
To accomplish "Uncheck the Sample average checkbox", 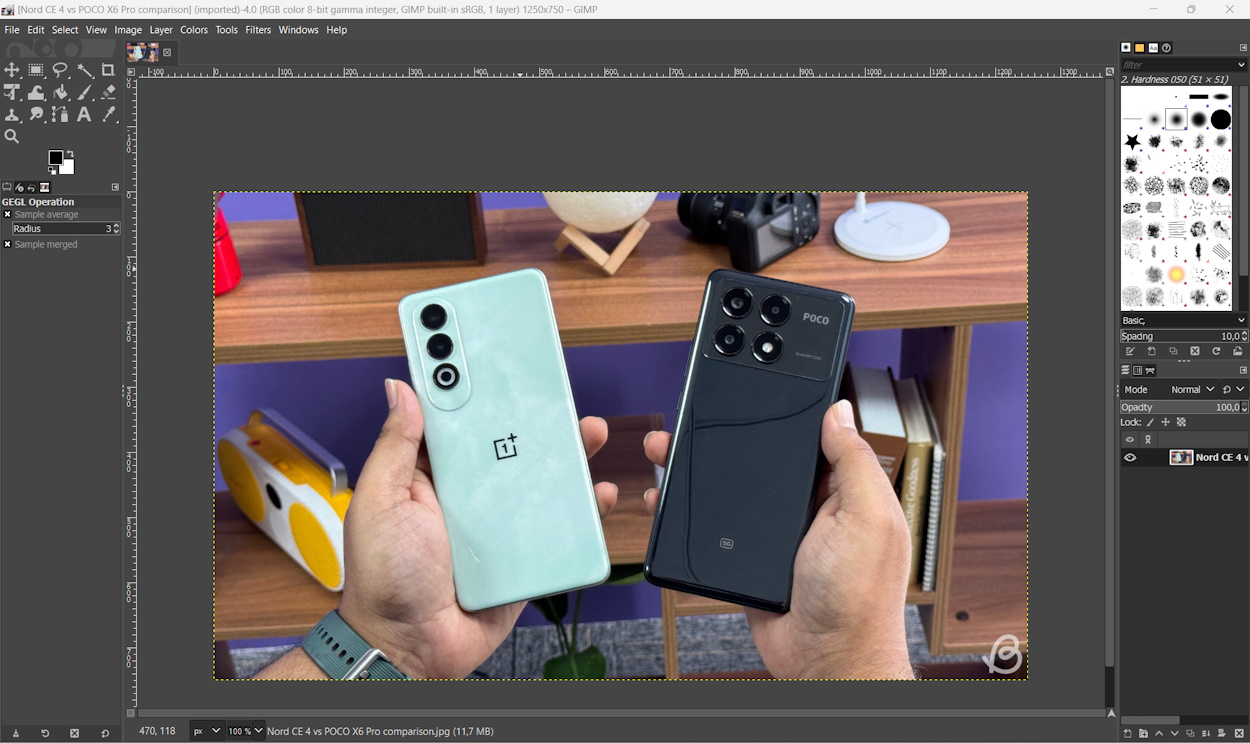I will point(8,214).
